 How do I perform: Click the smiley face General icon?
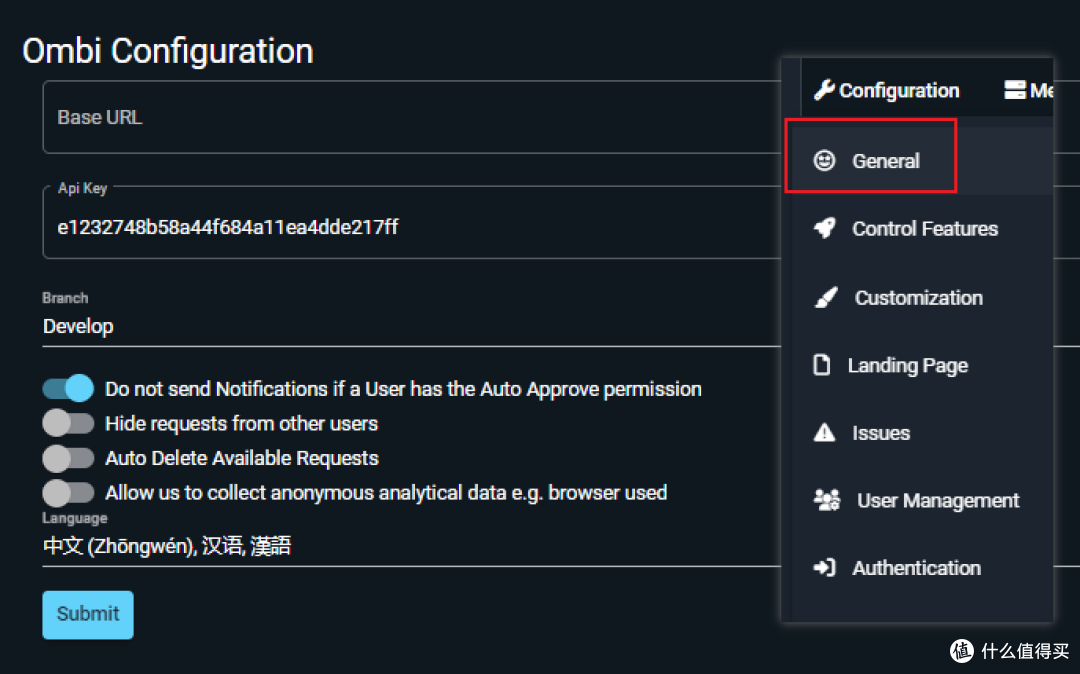824,161
